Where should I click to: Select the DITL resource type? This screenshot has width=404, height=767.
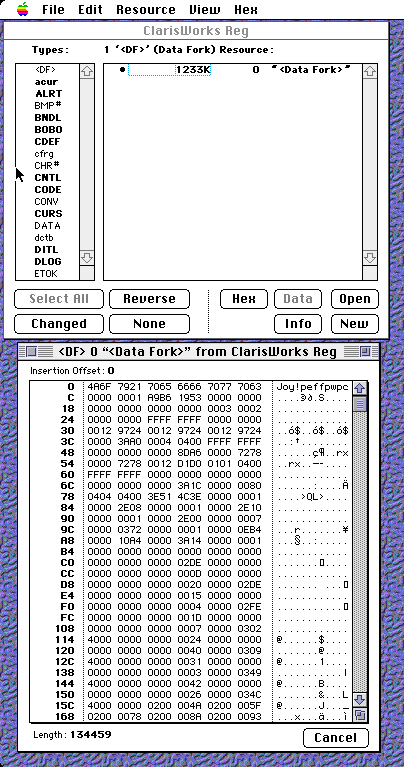click(46, 249)
